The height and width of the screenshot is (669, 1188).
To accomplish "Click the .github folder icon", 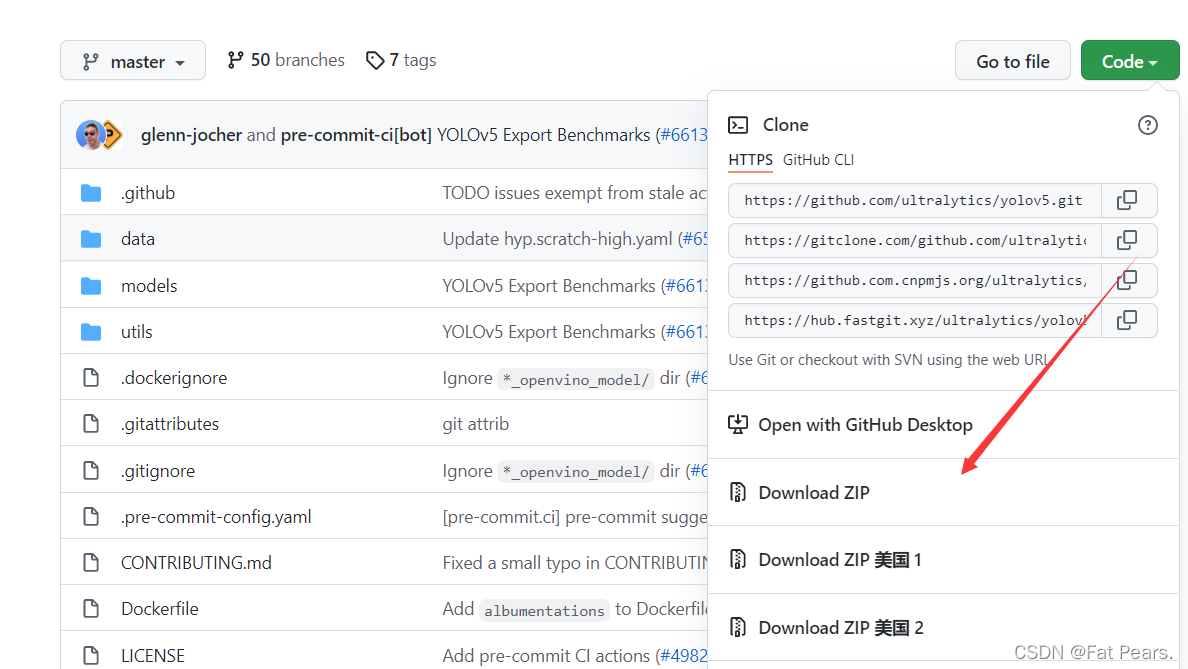I will pos(91,193).
